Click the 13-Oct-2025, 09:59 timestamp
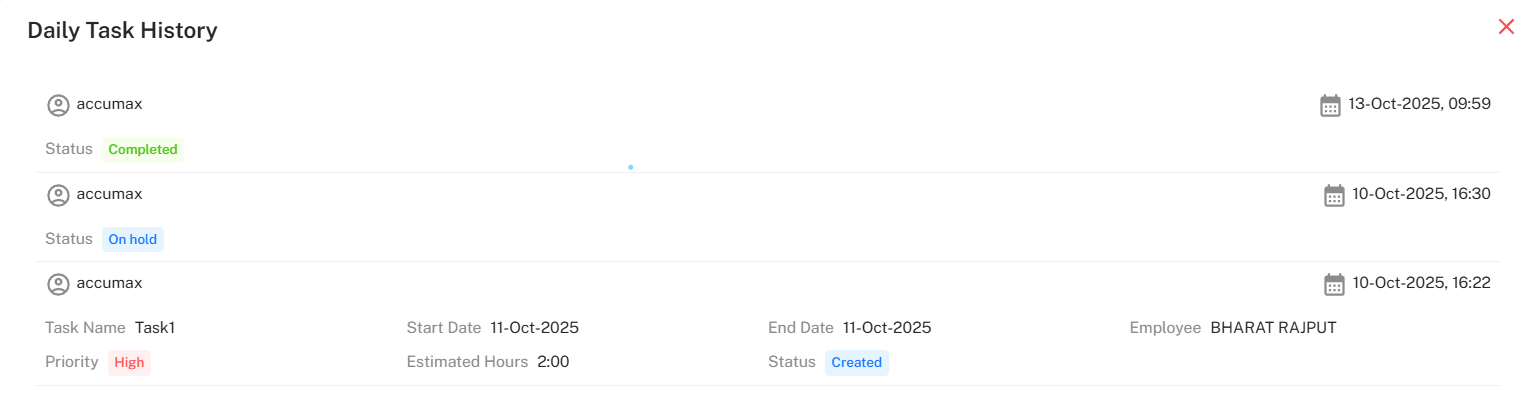This screenshot has height=417, width=1532. pyautogui.click(x=1419, y=104)
